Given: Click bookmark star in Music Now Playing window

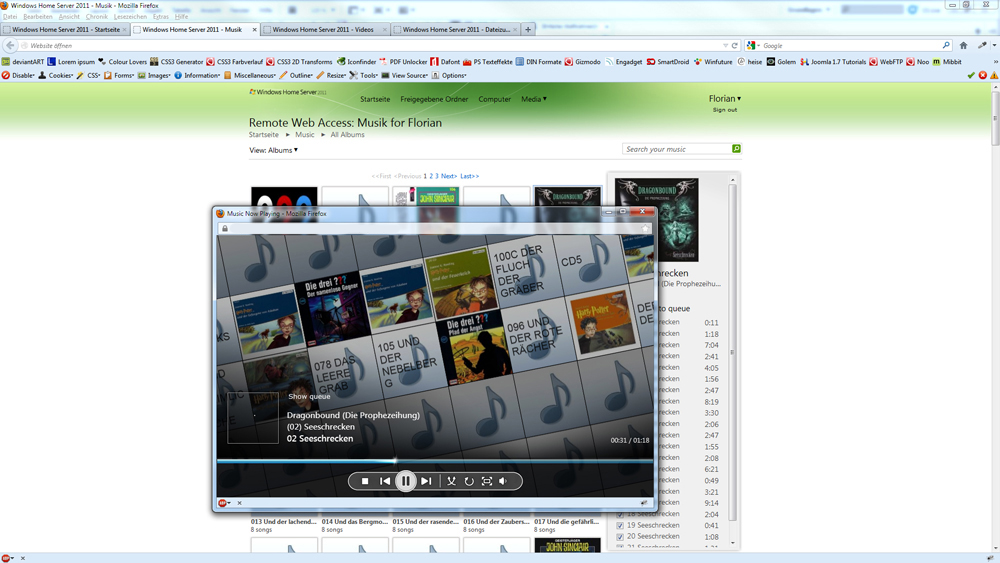Looking at the screenshot, I should pos(645,228).
